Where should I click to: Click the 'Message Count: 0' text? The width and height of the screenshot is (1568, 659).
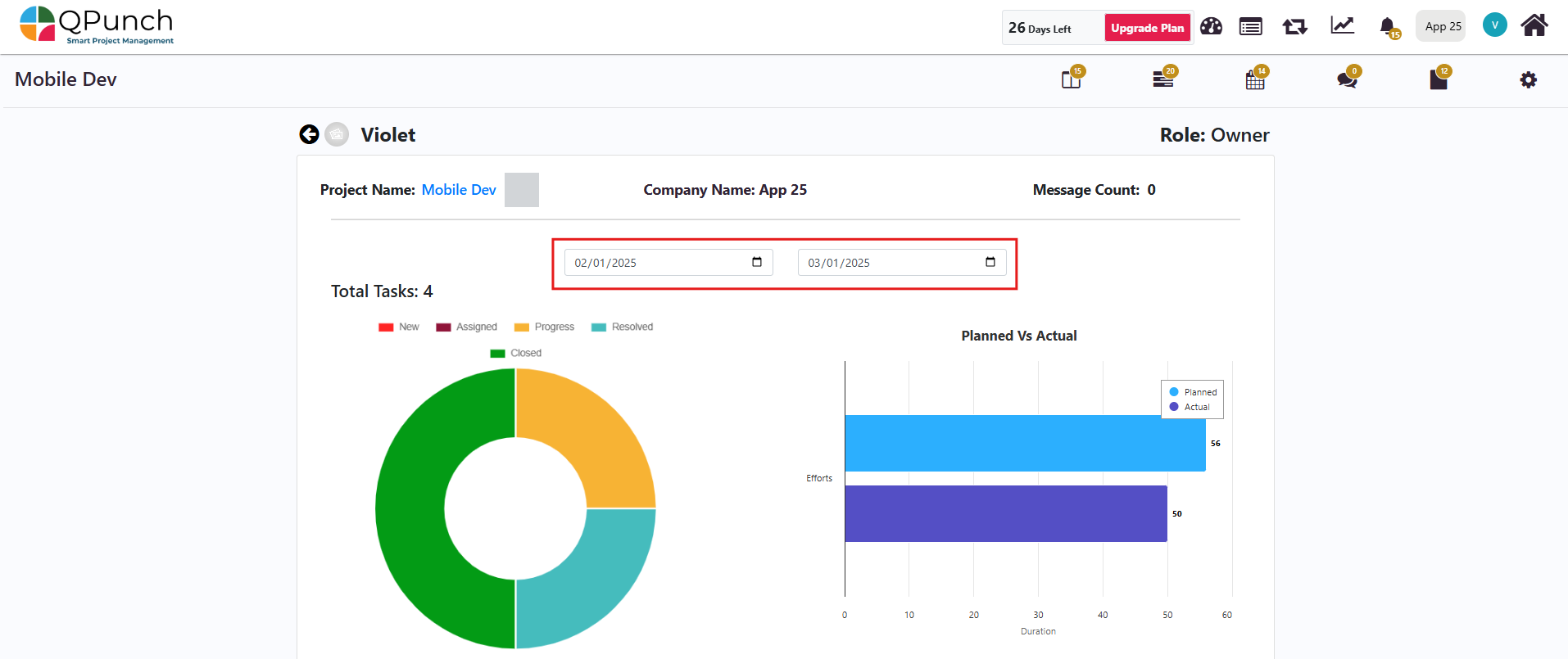click(x=1094, y=190)
